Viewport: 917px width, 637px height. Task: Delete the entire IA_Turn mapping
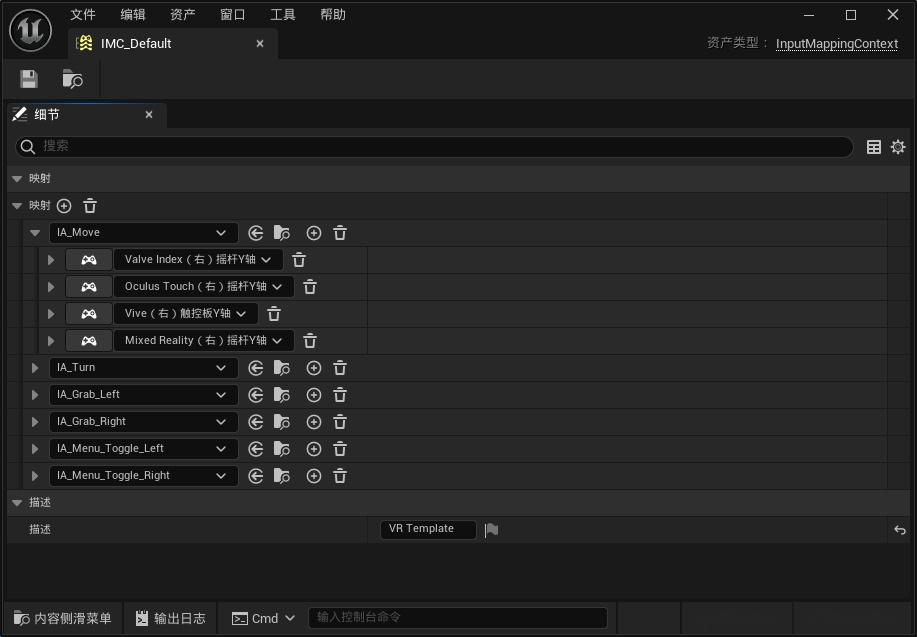point(340,367)
